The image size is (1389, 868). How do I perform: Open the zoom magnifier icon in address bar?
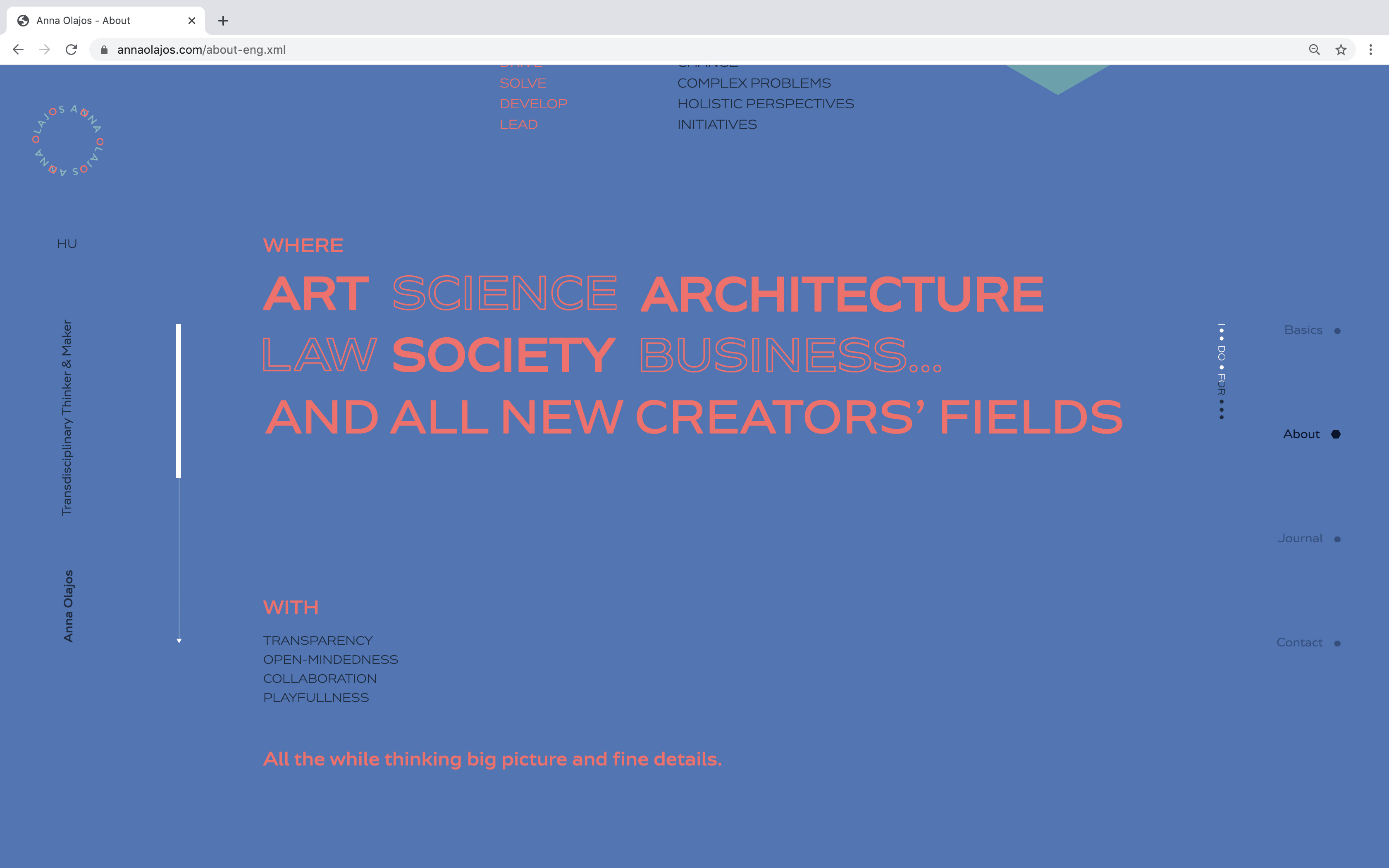(1315, 50)
